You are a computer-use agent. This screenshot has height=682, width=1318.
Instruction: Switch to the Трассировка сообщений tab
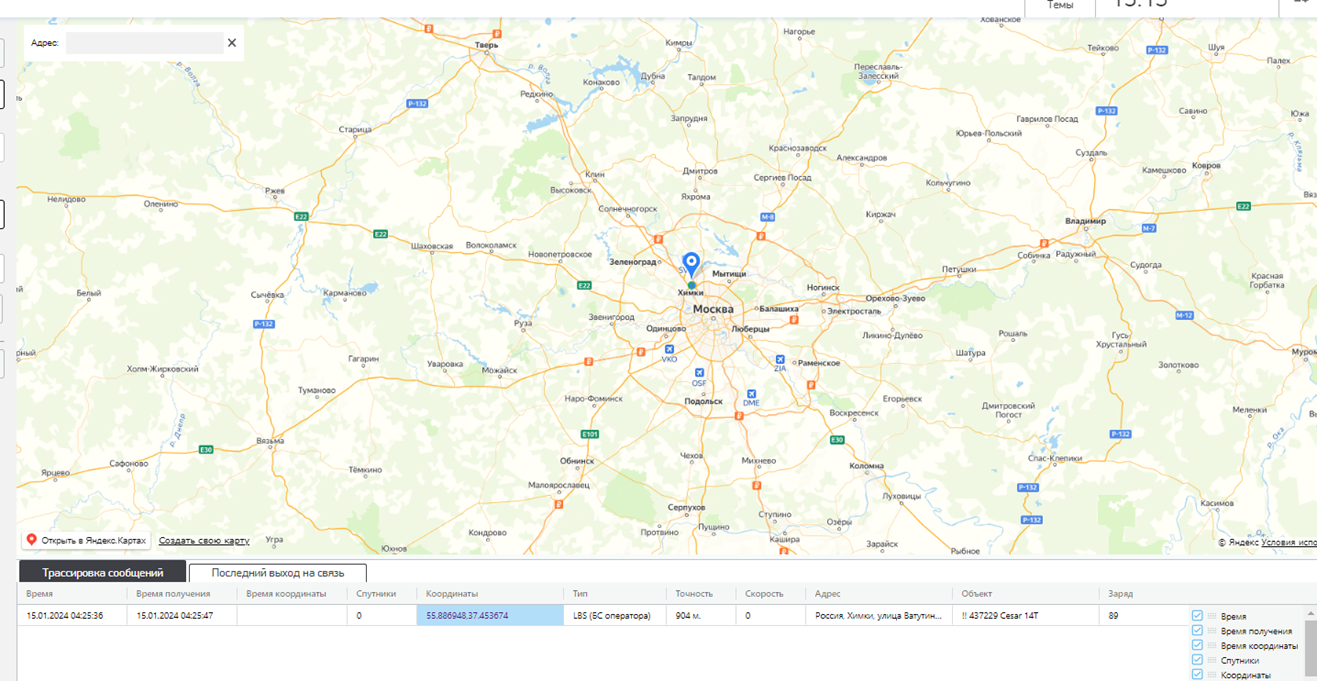(103, 573)
